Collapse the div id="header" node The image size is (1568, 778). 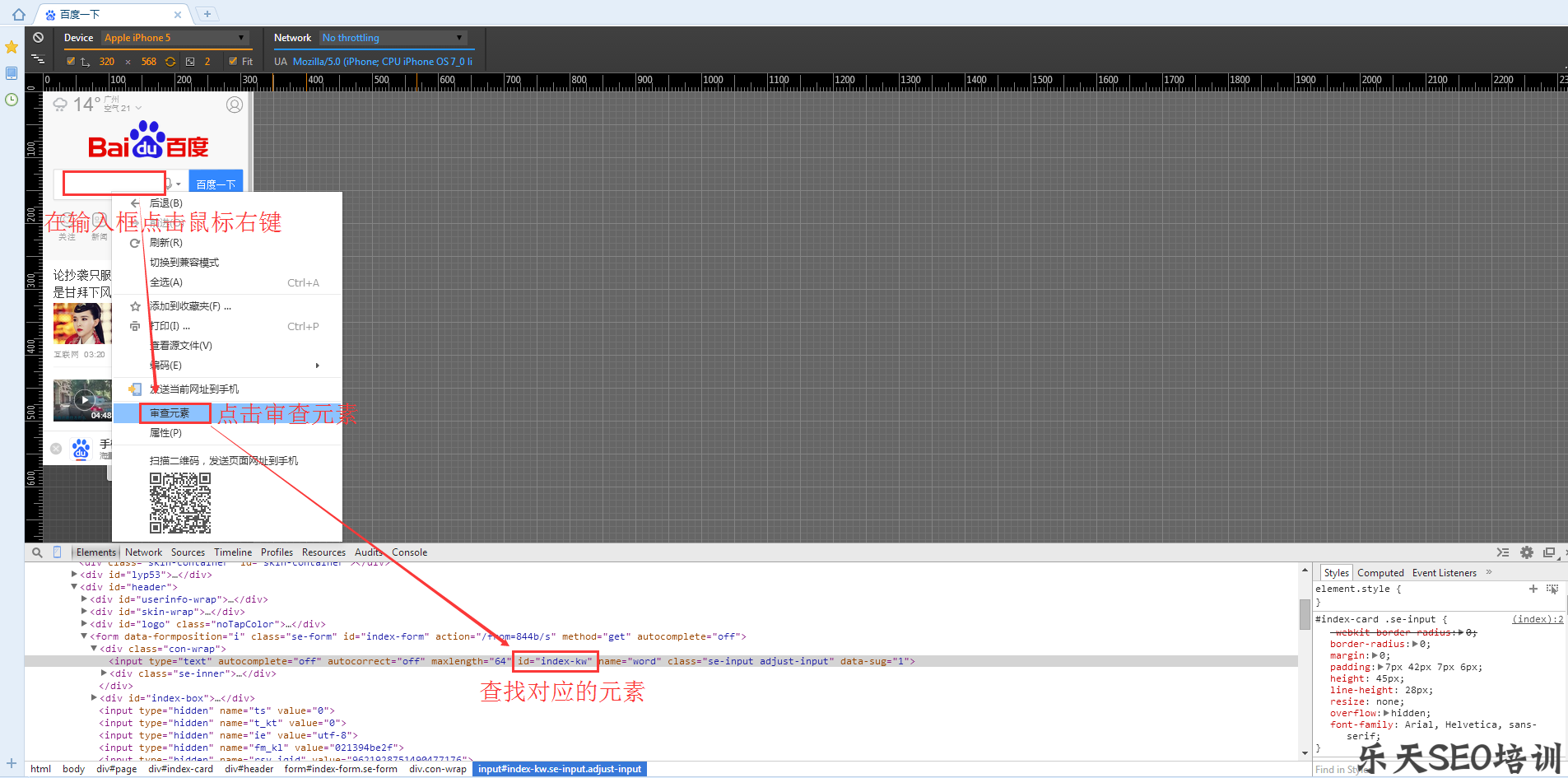coord(74,587)
